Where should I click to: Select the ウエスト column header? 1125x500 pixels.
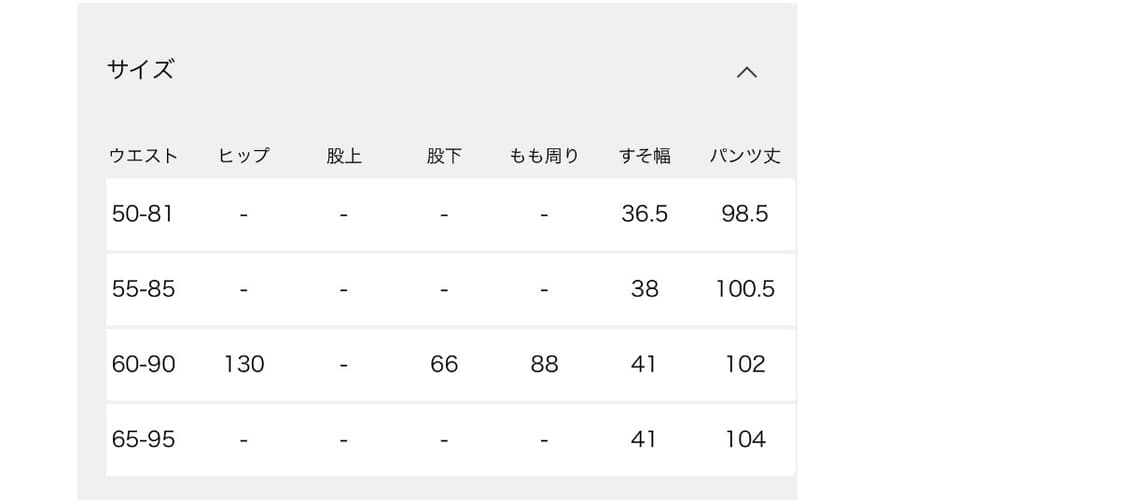pyautogui.click(x=143, y=156)
